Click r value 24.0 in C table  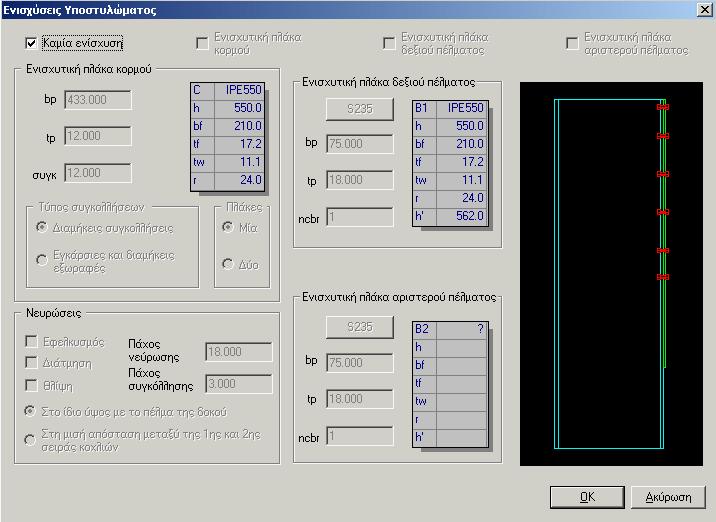[x=239, y=180]
